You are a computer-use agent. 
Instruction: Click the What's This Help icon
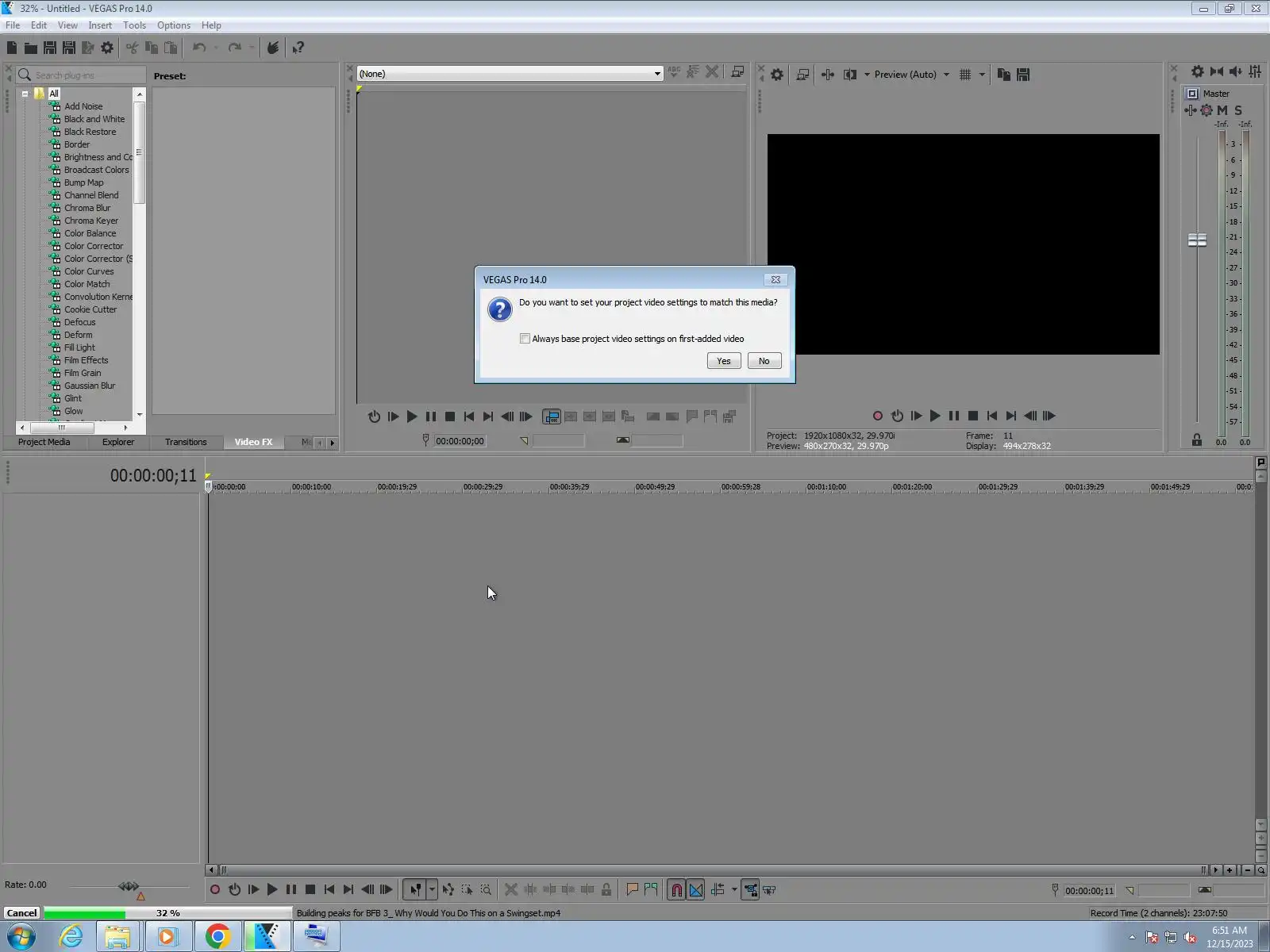click(x=298, y=48)
